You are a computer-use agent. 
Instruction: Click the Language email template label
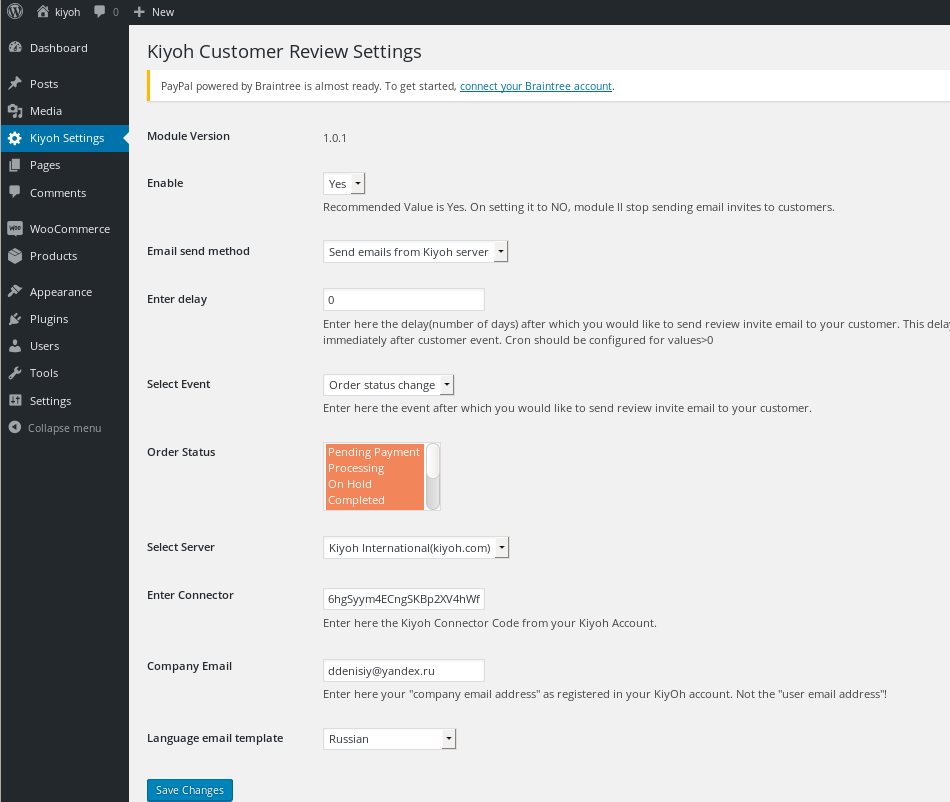tap(215, 738)
